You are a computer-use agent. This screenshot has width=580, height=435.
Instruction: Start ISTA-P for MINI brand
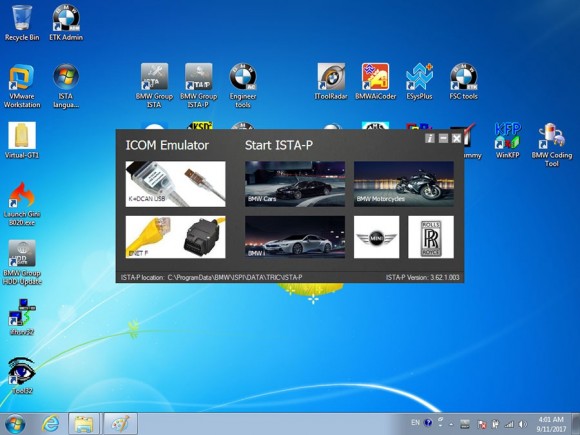377,237
